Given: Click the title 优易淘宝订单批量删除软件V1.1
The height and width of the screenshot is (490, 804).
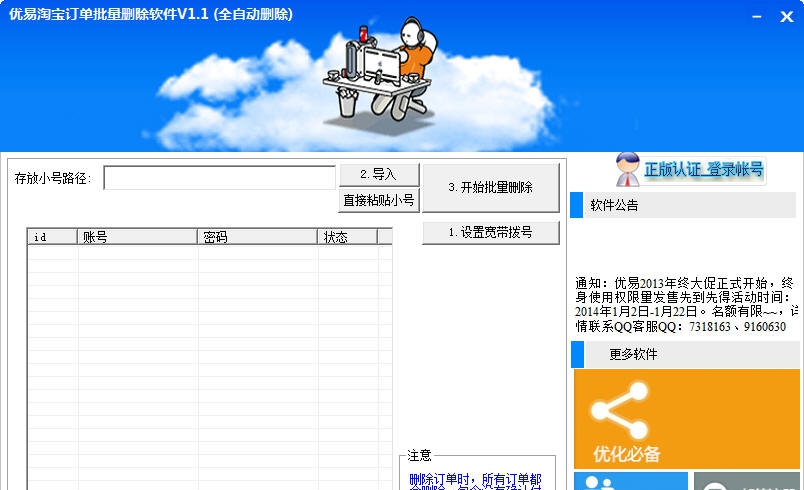Looking at the screenshot, I should click(109, 14).
